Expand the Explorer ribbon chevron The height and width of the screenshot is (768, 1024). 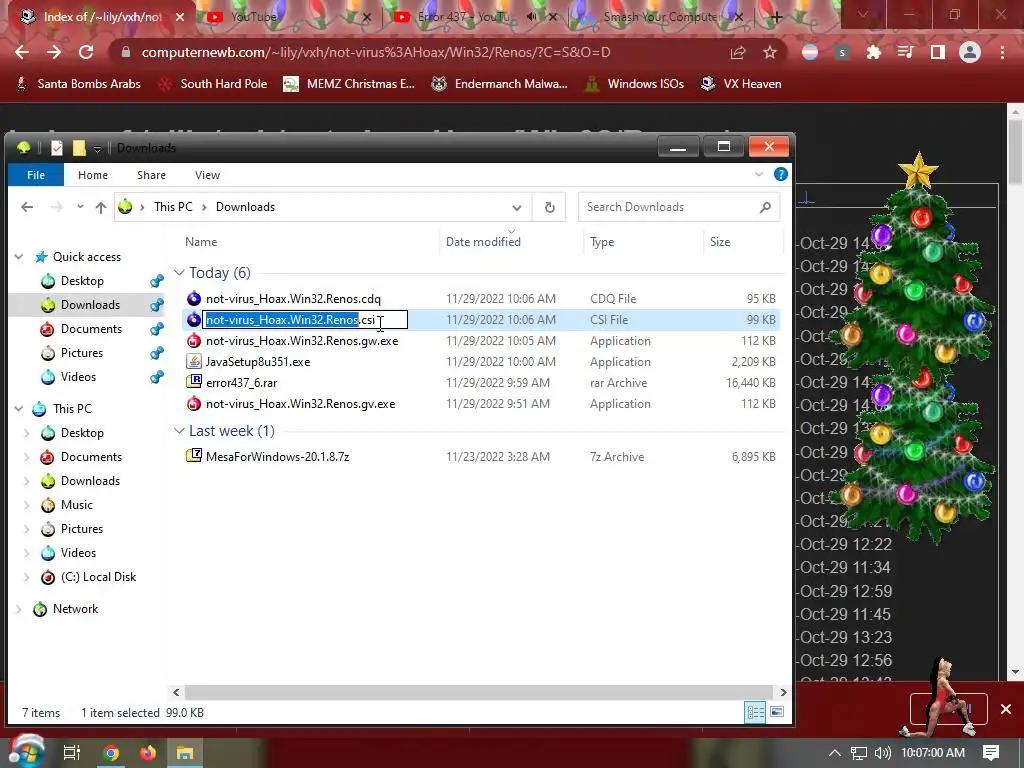[759, 174]
